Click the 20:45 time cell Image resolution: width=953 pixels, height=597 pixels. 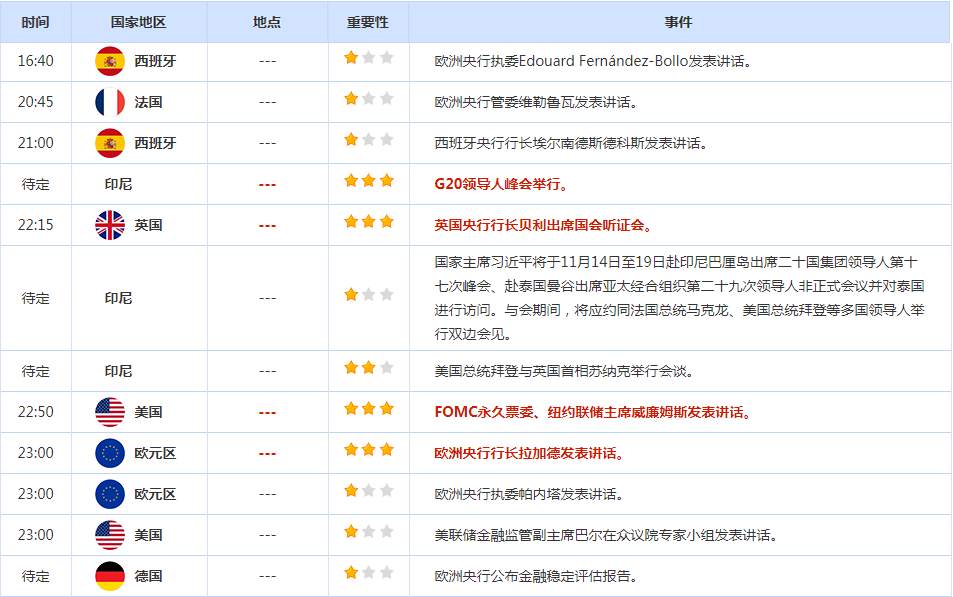tap(35, 102)
